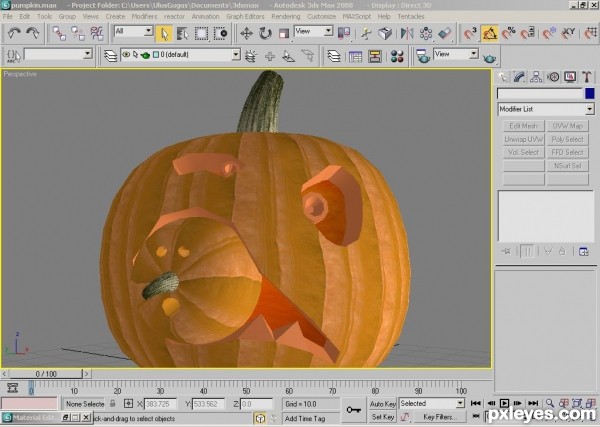Click Remove Modifier trash icon below stack
This screenshot has width=600, height=427.
[562, 251]
